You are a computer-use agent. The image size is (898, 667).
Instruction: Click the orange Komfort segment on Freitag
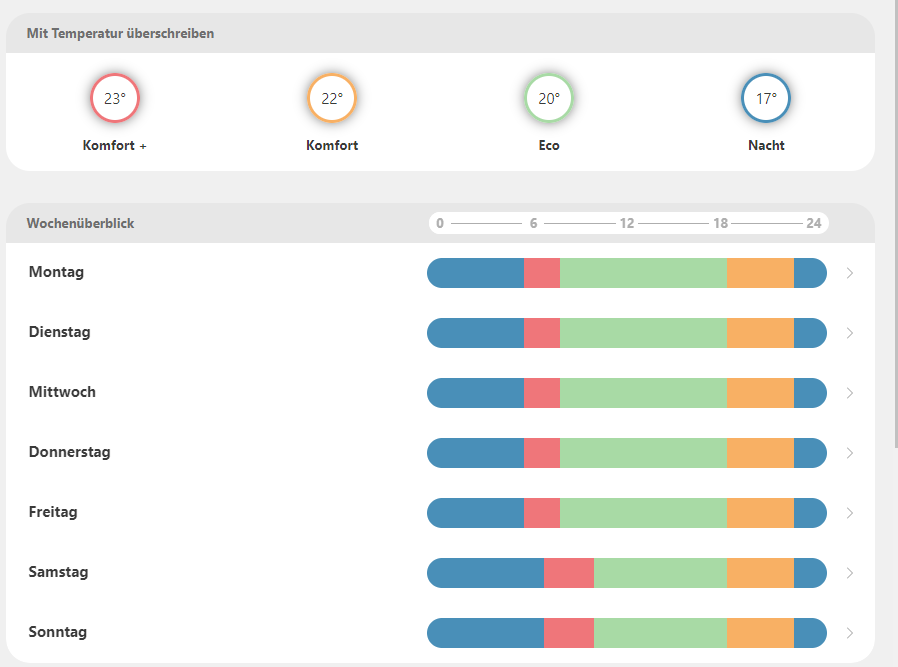[x=760, y=513]
